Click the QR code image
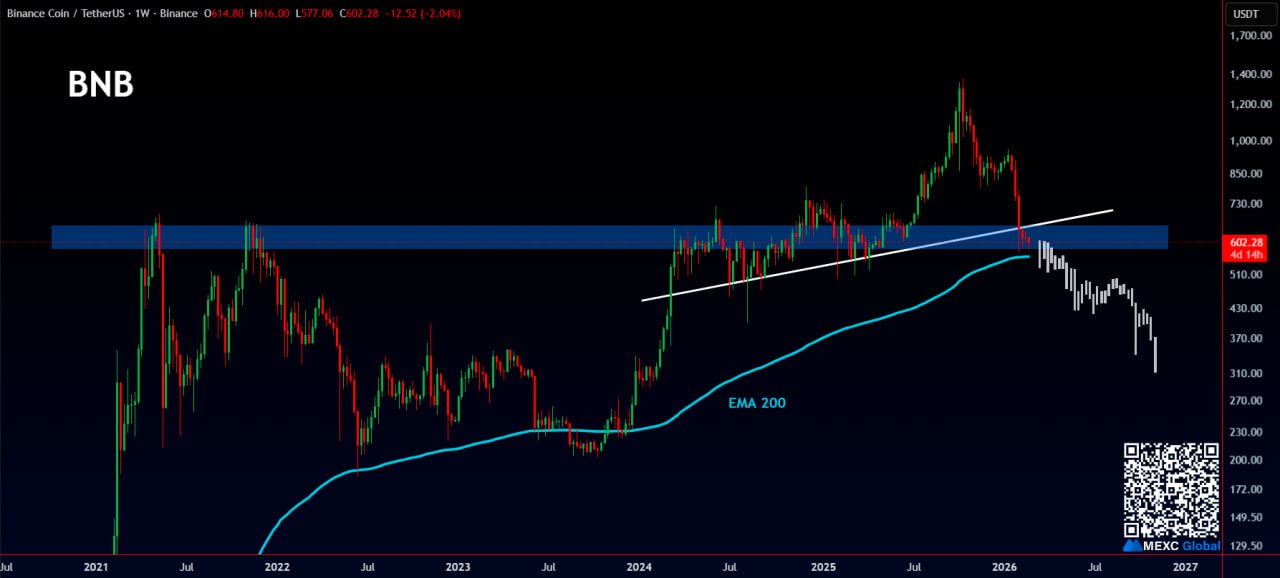The width and height of the screenshot is (1280, 578). [1172, 490]
